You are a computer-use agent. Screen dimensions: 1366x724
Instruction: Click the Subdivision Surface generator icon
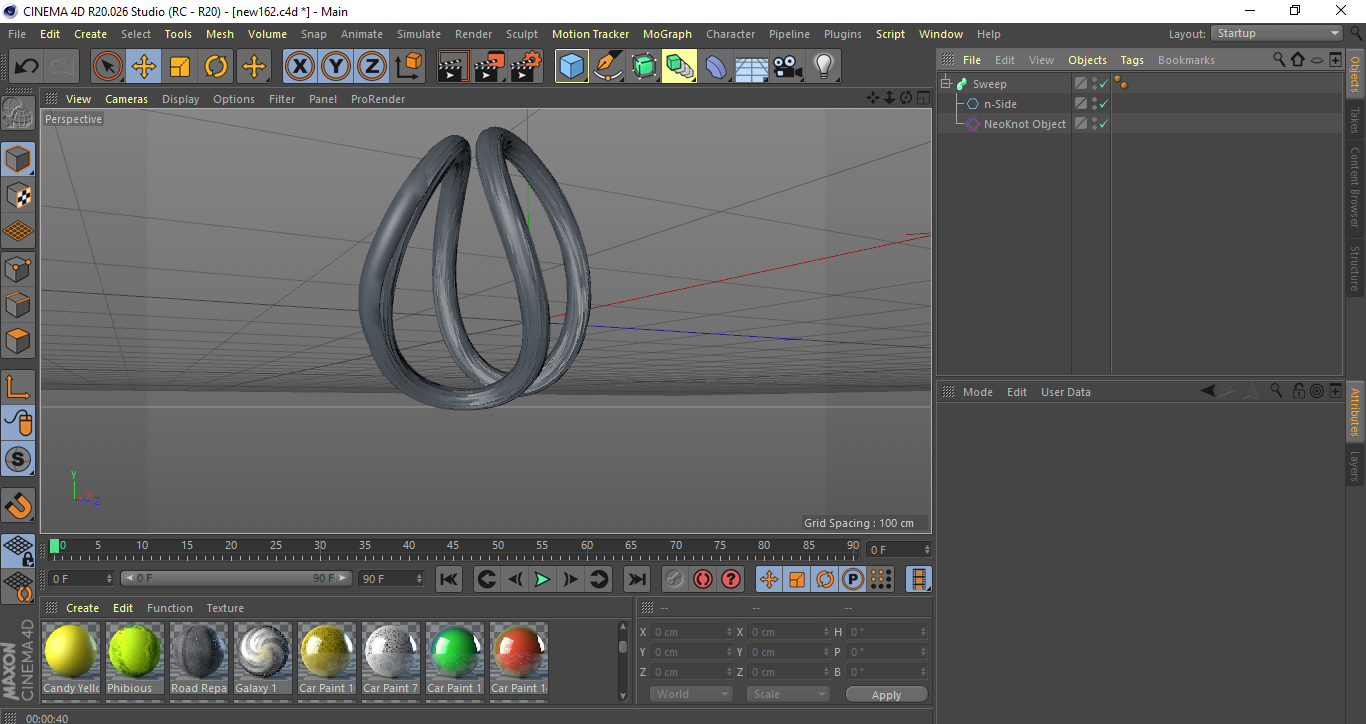tap(644, 67)
